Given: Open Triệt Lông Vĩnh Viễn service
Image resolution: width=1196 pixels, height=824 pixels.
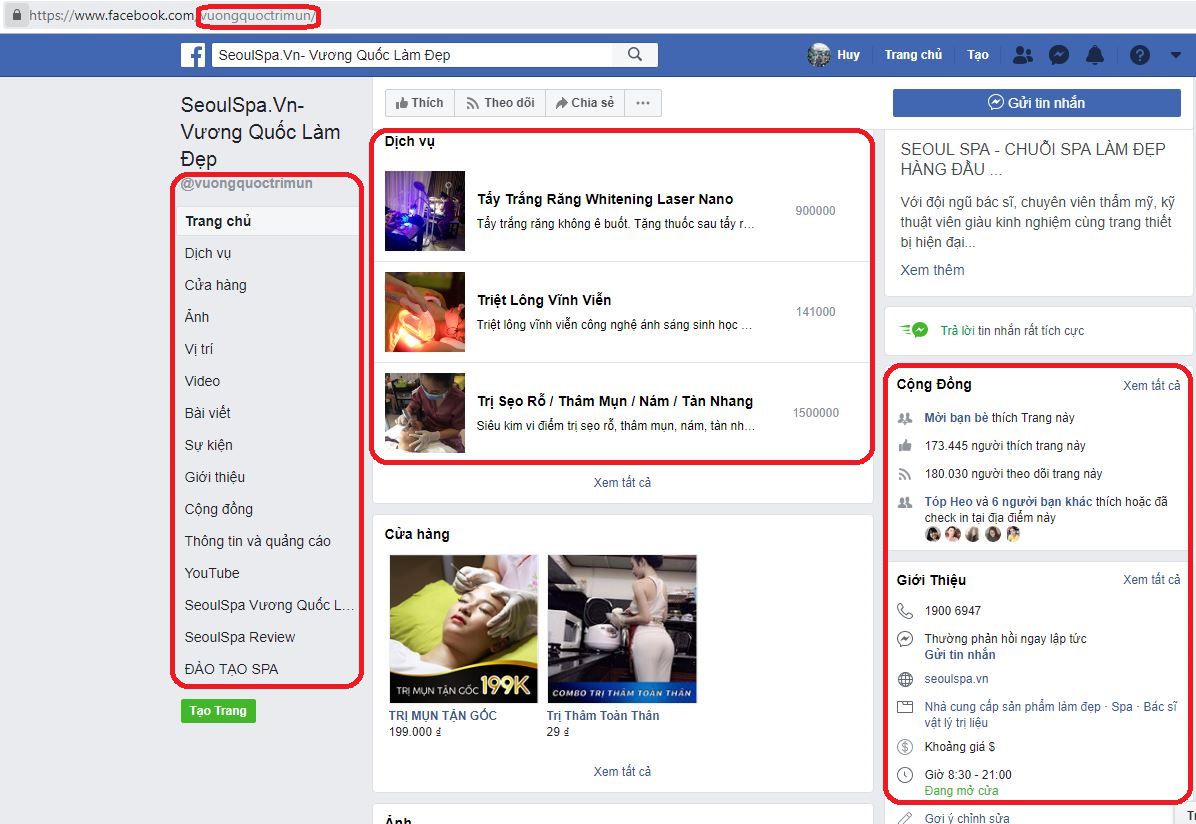Looking at the screenshot, I should coord(544,300).
